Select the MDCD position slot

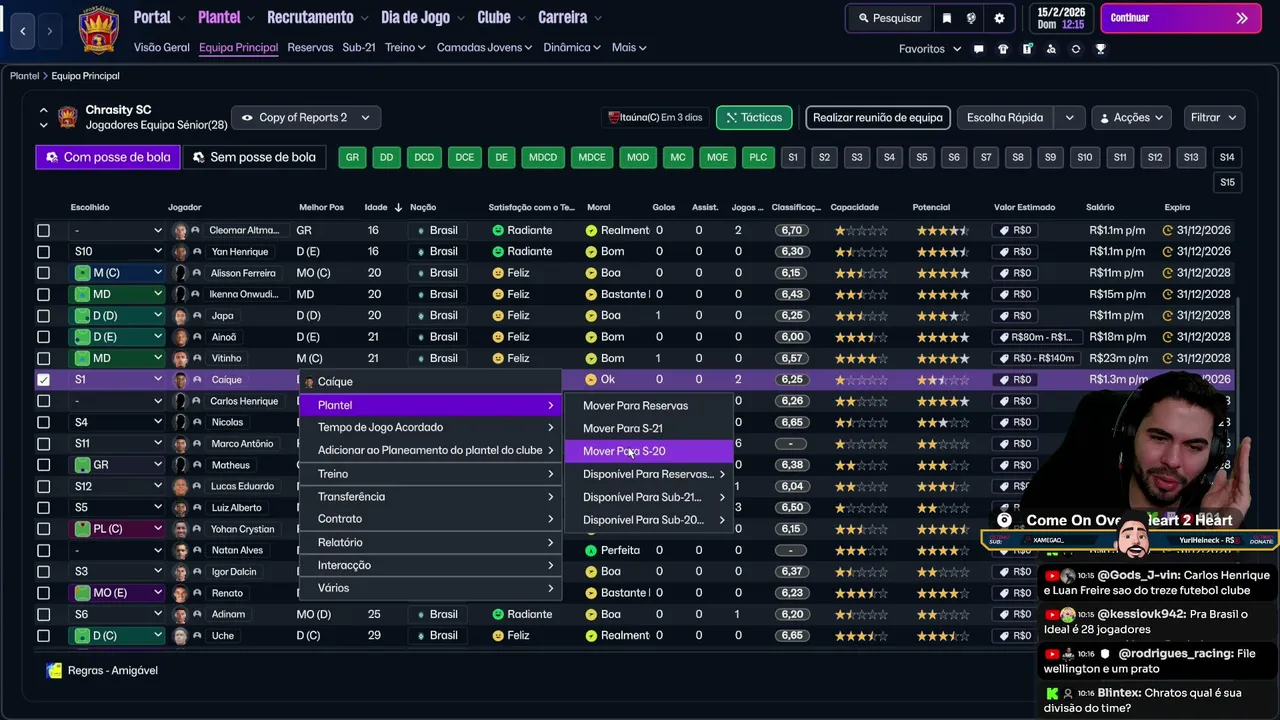click(x=543, y=157)
